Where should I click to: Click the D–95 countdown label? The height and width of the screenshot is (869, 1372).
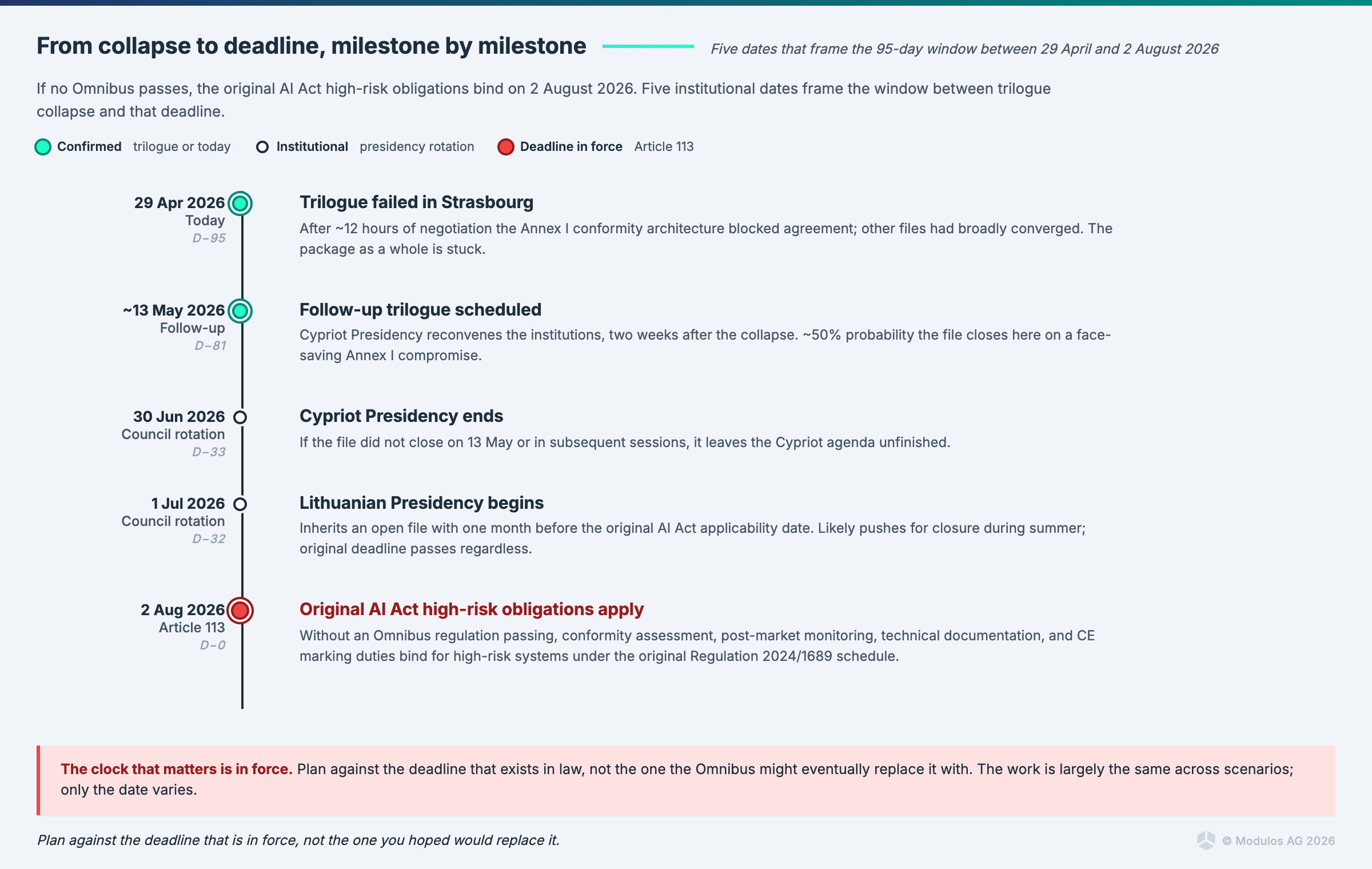[209, 238]
